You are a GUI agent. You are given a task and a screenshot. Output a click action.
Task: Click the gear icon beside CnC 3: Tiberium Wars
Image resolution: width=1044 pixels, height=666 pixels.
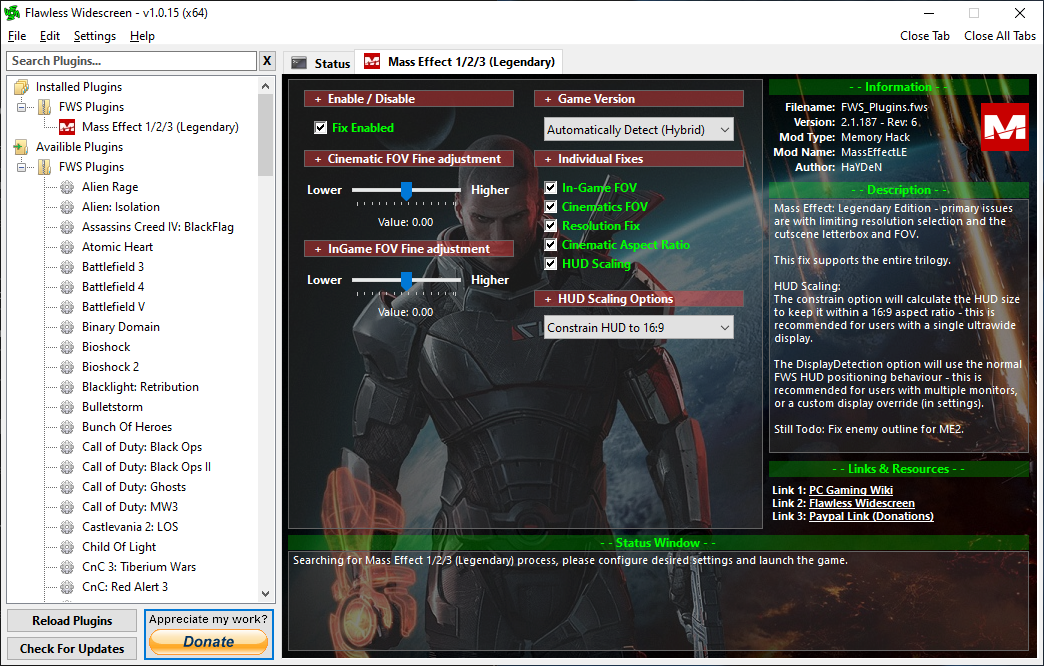(67, 567)
